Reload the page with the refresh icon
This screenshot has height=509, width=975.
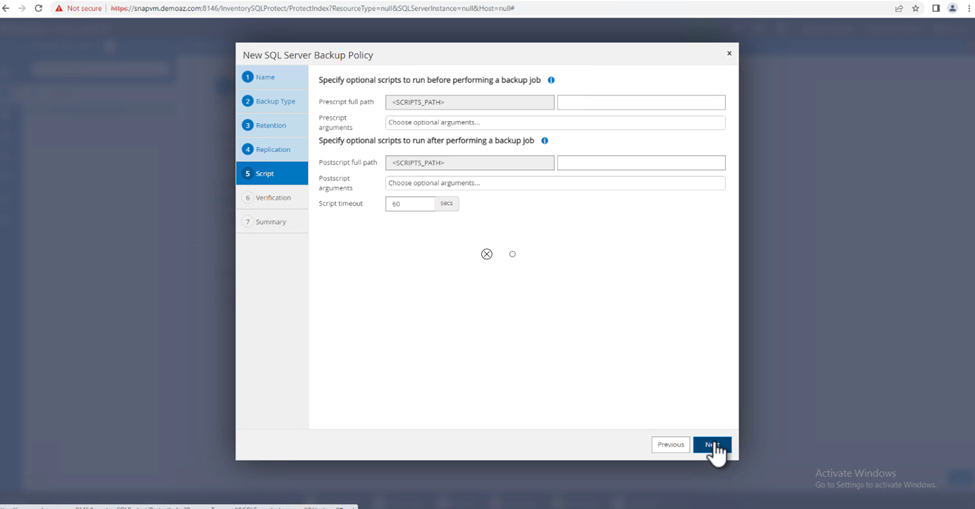coord(39,9)
